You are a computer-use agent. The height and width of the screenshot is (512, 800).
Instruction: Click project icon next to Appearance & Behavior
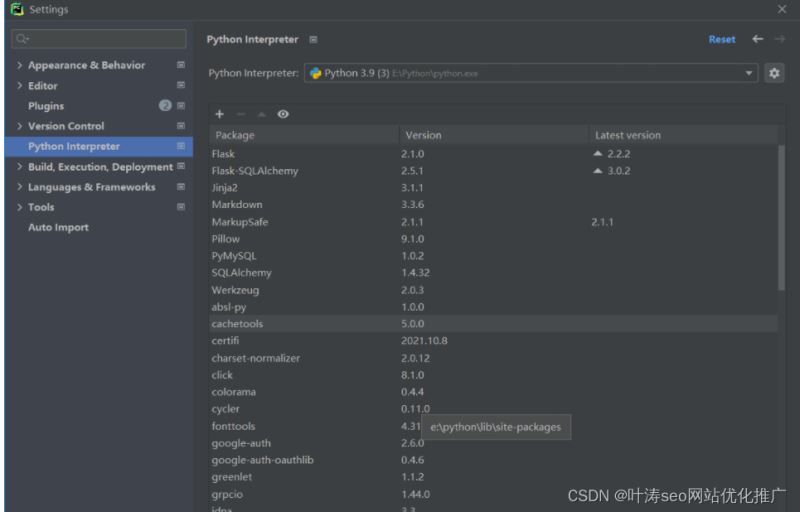(x=181, y=65)
